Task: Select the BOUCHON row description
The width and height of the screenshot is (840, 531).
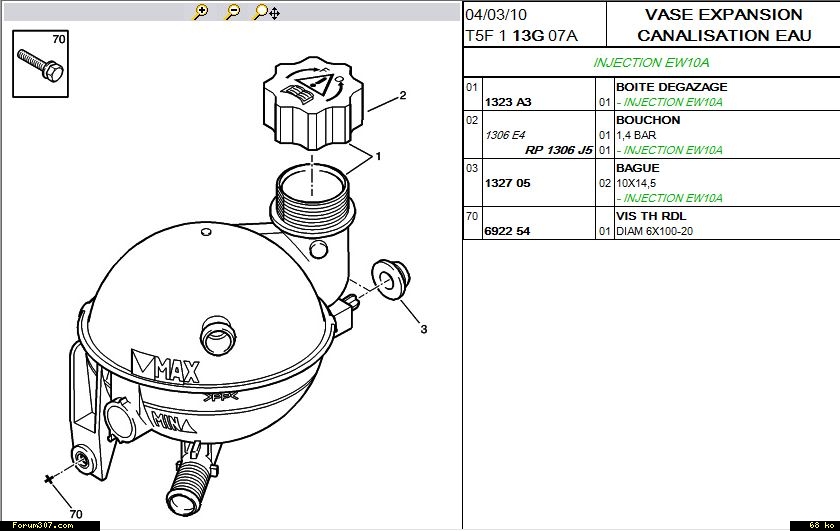Action: click(x=648, y=120)
